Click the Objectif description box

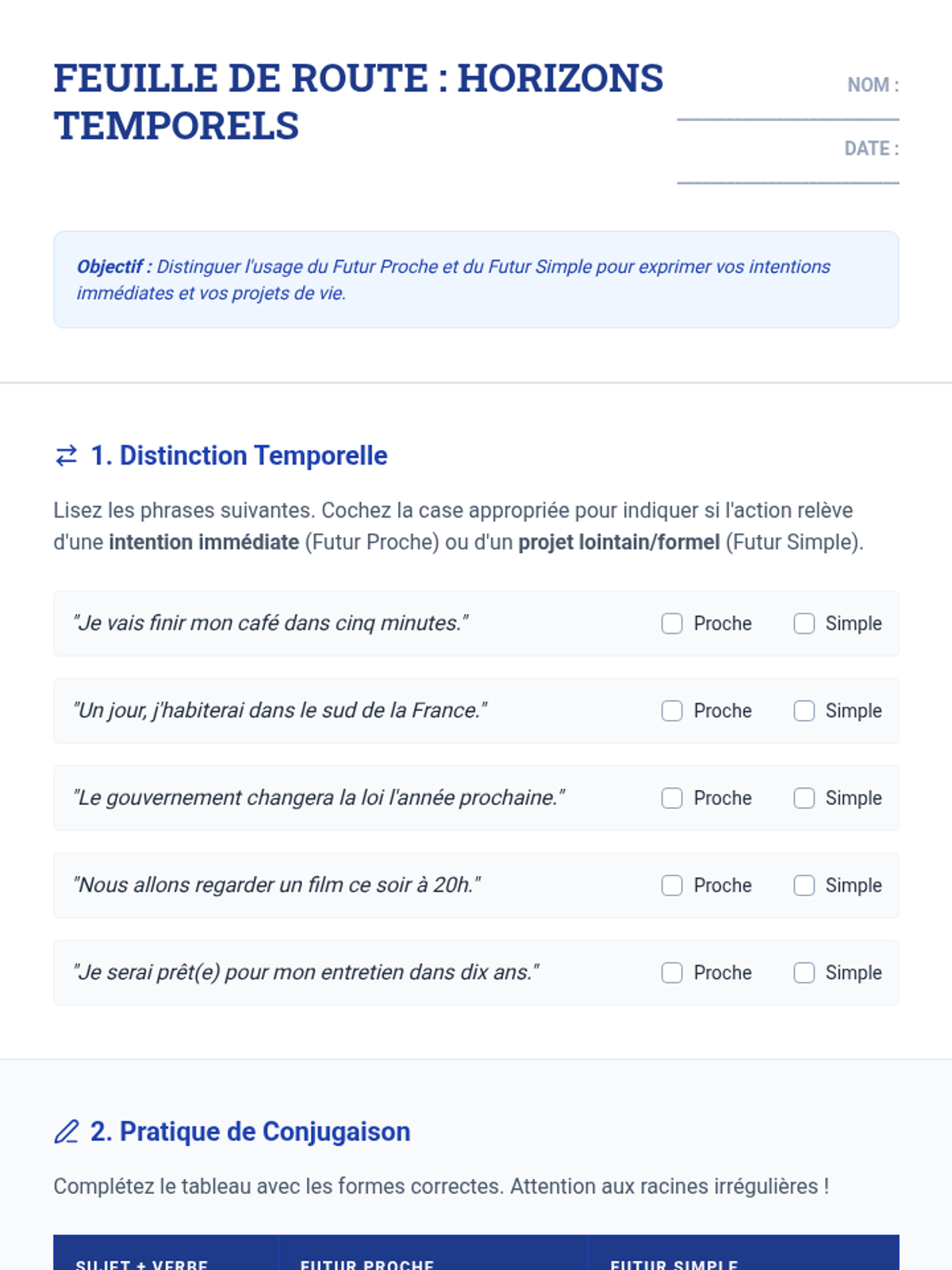pos(476,279)
